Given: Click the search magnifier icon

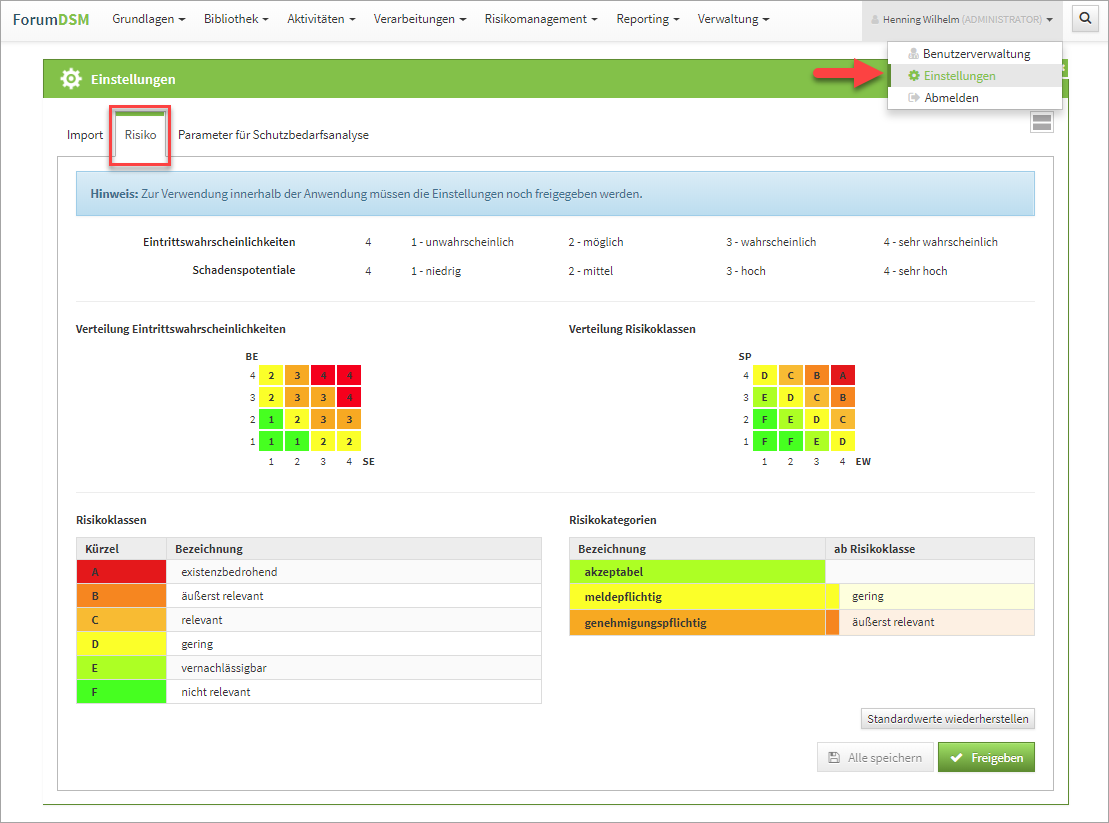Looking at the screenshot, I should [x=1085, y=19].
